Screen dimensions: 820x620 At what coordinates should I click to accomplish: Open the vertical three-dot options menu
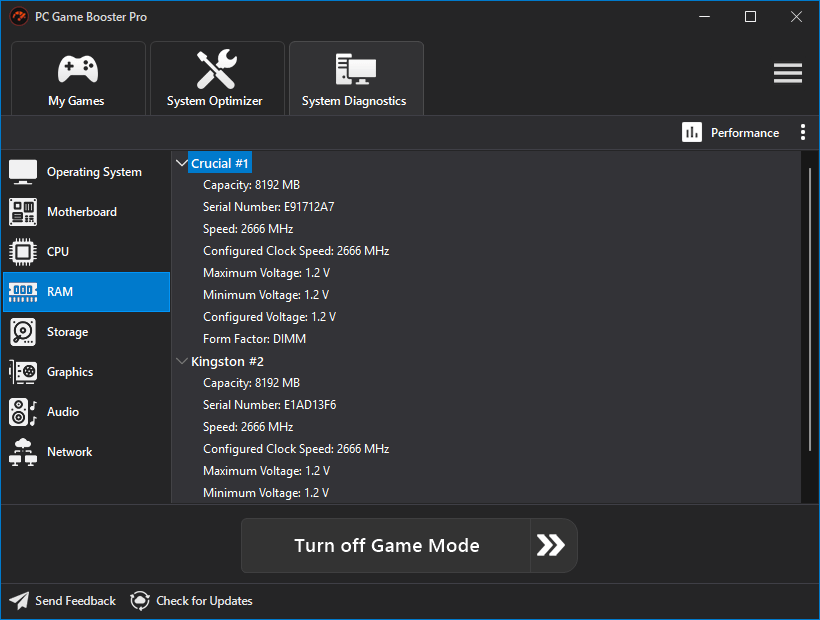pyautogui.click(x=803, y=132)
